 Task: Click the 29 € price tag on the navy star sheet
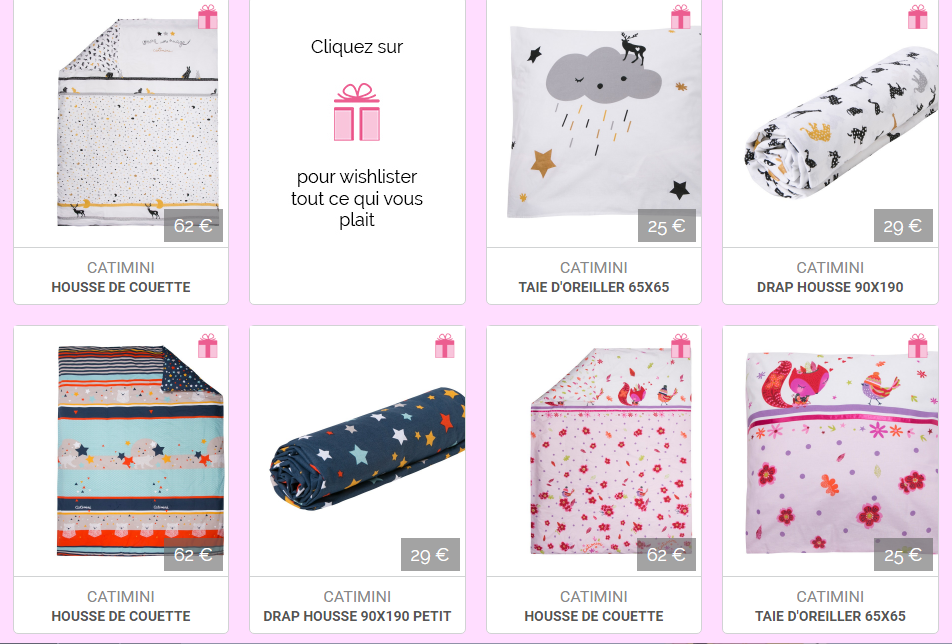coord(430,554)
